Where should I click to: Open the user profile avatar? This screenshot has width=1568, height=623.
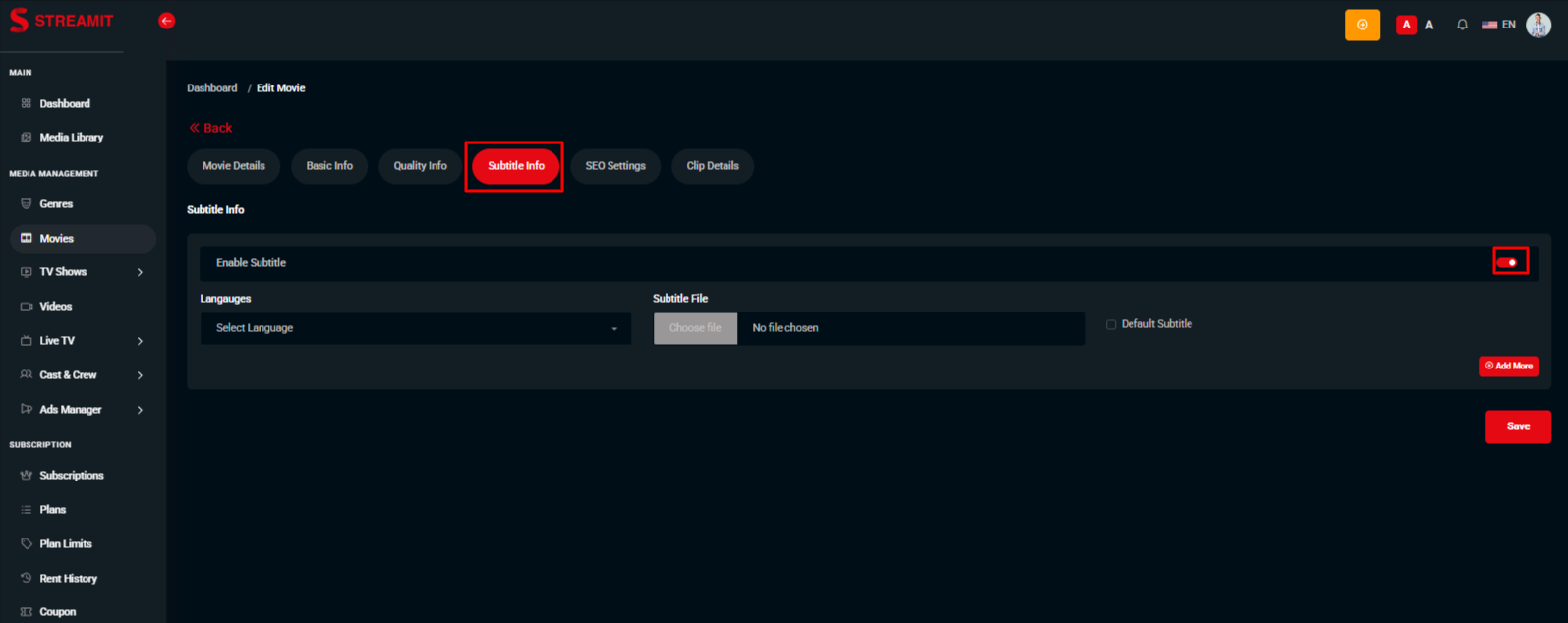point(1538,25)
